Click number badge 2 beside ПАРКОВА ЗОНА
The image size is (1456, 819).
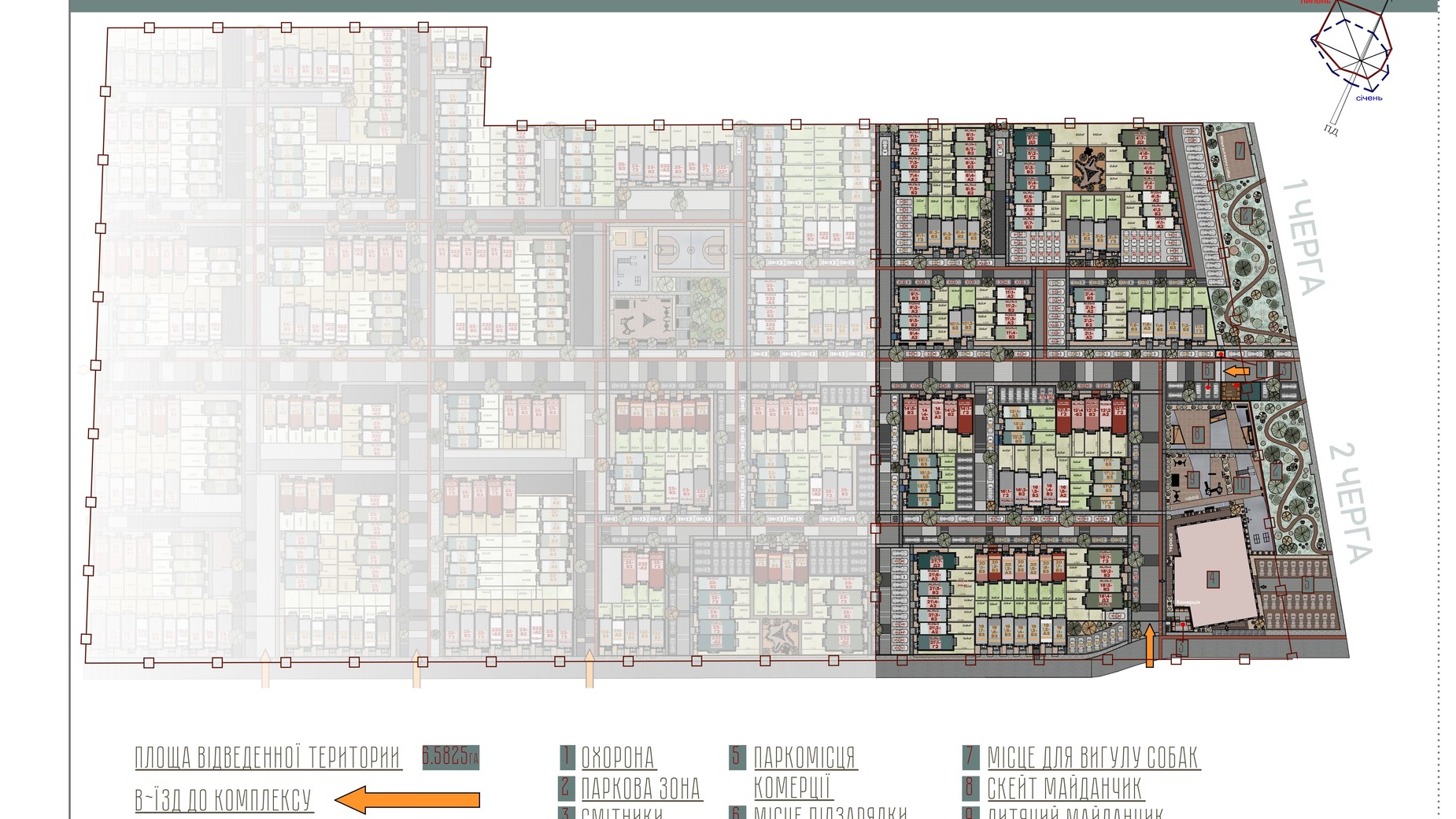pyautogui.click(x=567, y=787)
